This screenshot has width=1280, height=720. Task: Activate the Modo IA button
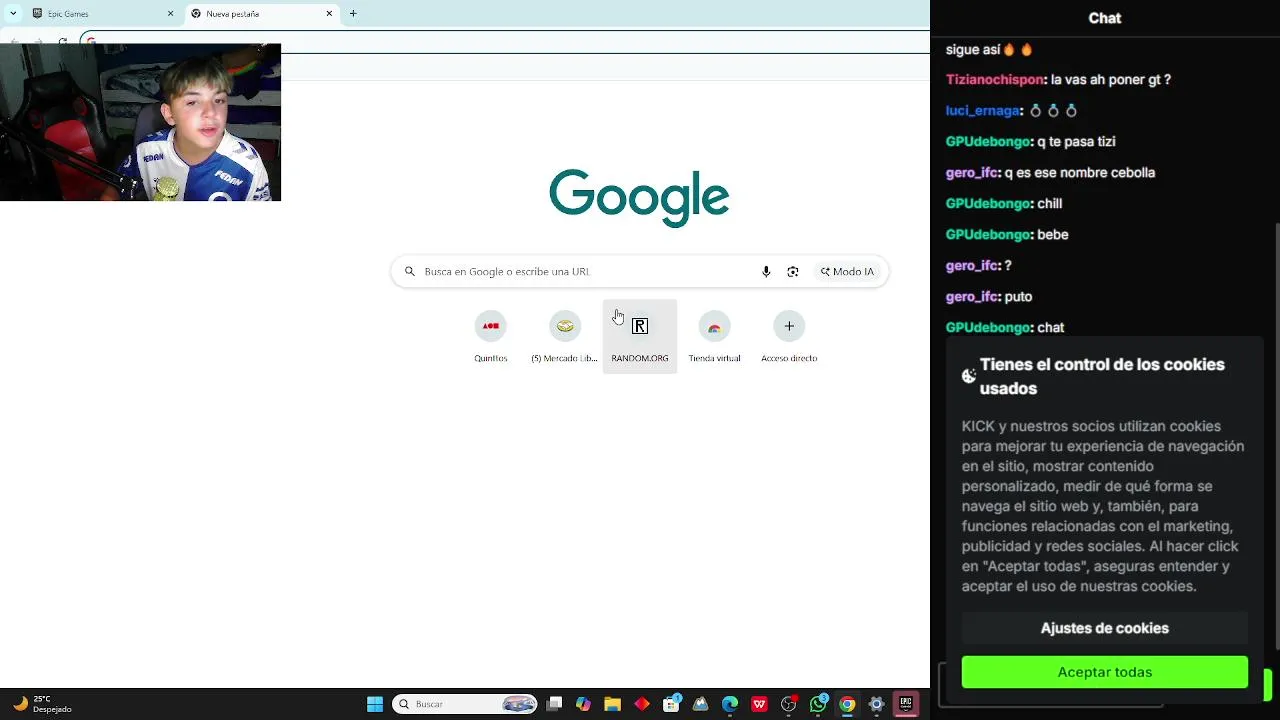pyautogui.click(x=847, y=271)
